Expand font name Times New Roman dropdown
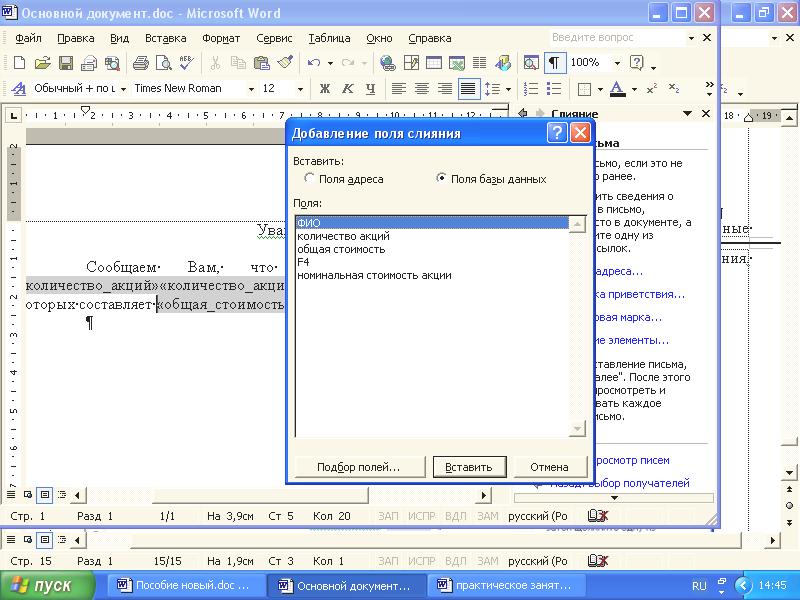This screenshot has height=600, width=800. coord(251,89)
